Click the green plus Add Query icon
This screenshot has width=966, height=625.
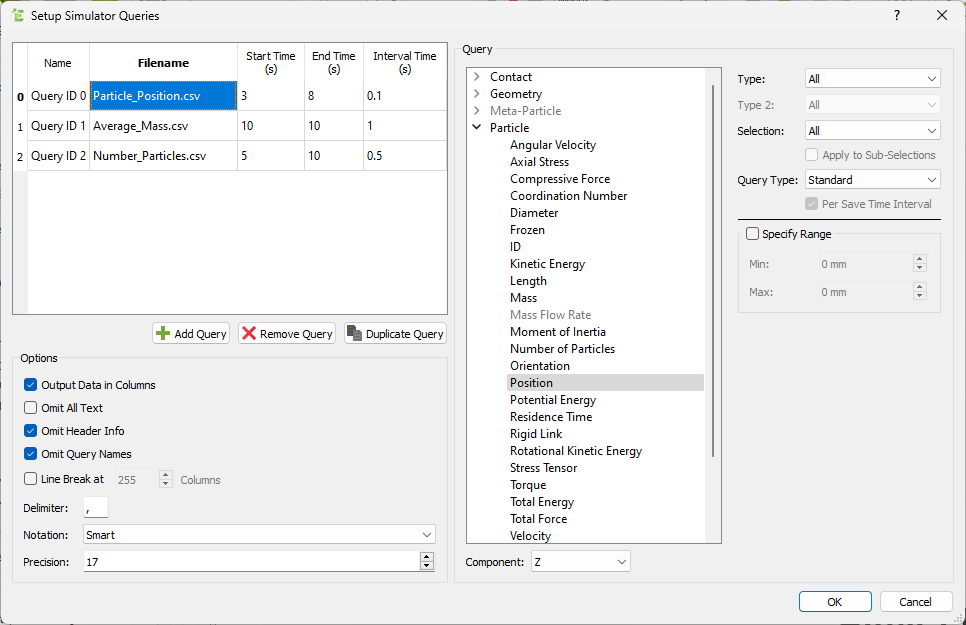[164, 334]
